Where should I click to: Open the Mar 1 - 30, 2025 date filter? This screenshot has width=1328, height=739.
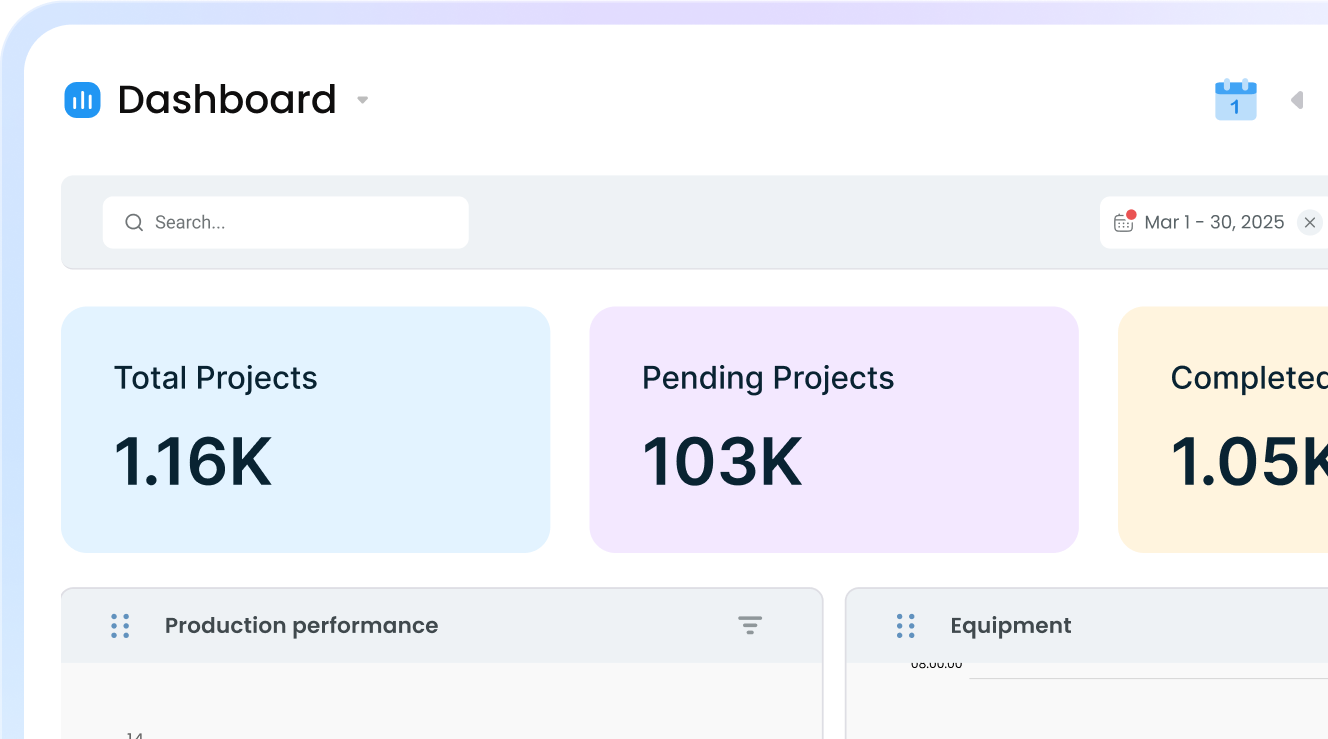pyautogui.click(x=1214, y=222)
